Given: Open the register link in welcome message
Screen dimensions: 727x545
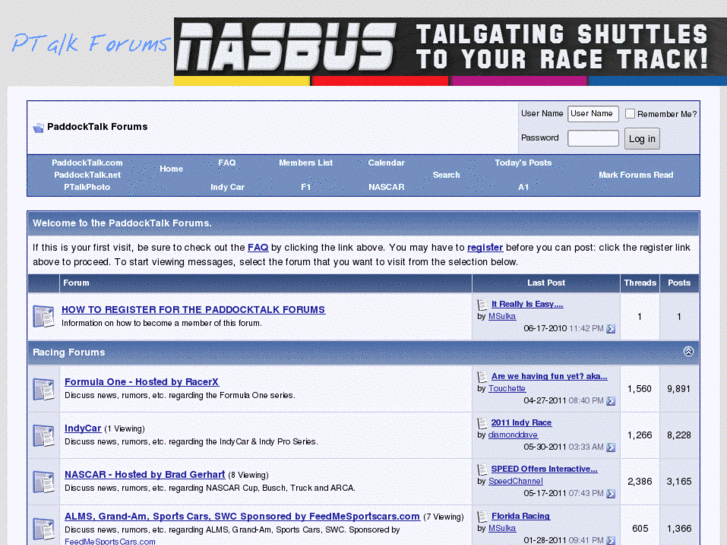Looking at the screenshot, I should point(485,248).
